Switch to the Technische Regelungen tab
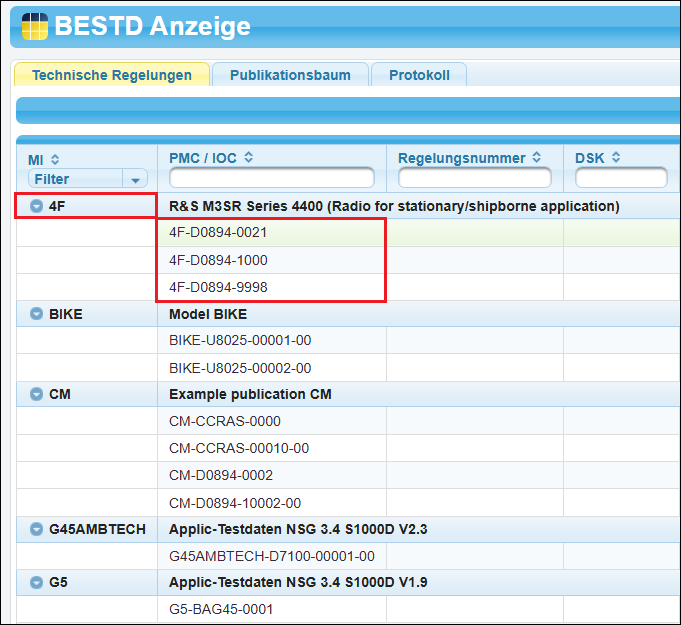This screenshot has width=681, height=625. [112, 75]
